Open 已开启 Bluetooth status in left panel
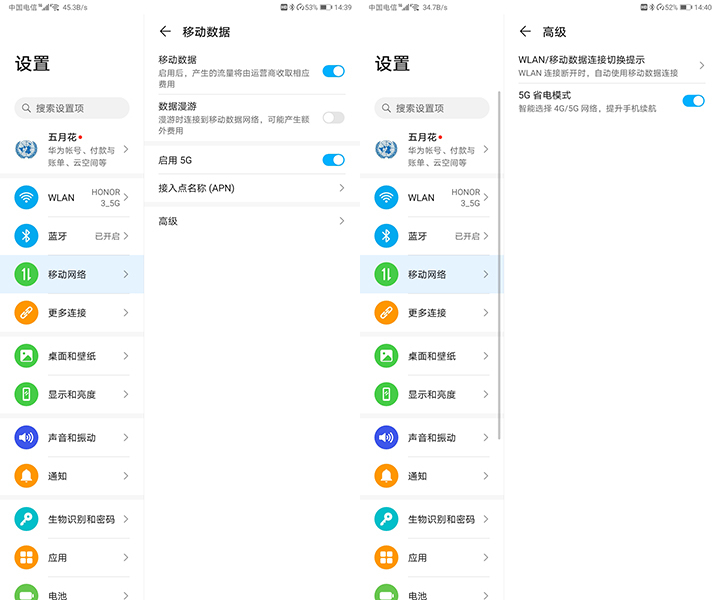Screen dimensions: 720x600 (107, 236)
